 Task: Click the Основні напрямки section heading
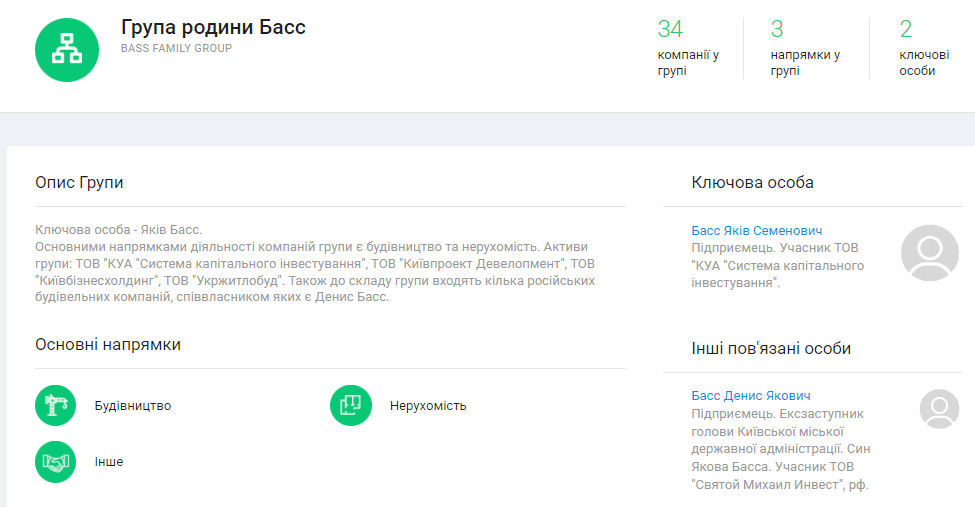coord(108,344)
